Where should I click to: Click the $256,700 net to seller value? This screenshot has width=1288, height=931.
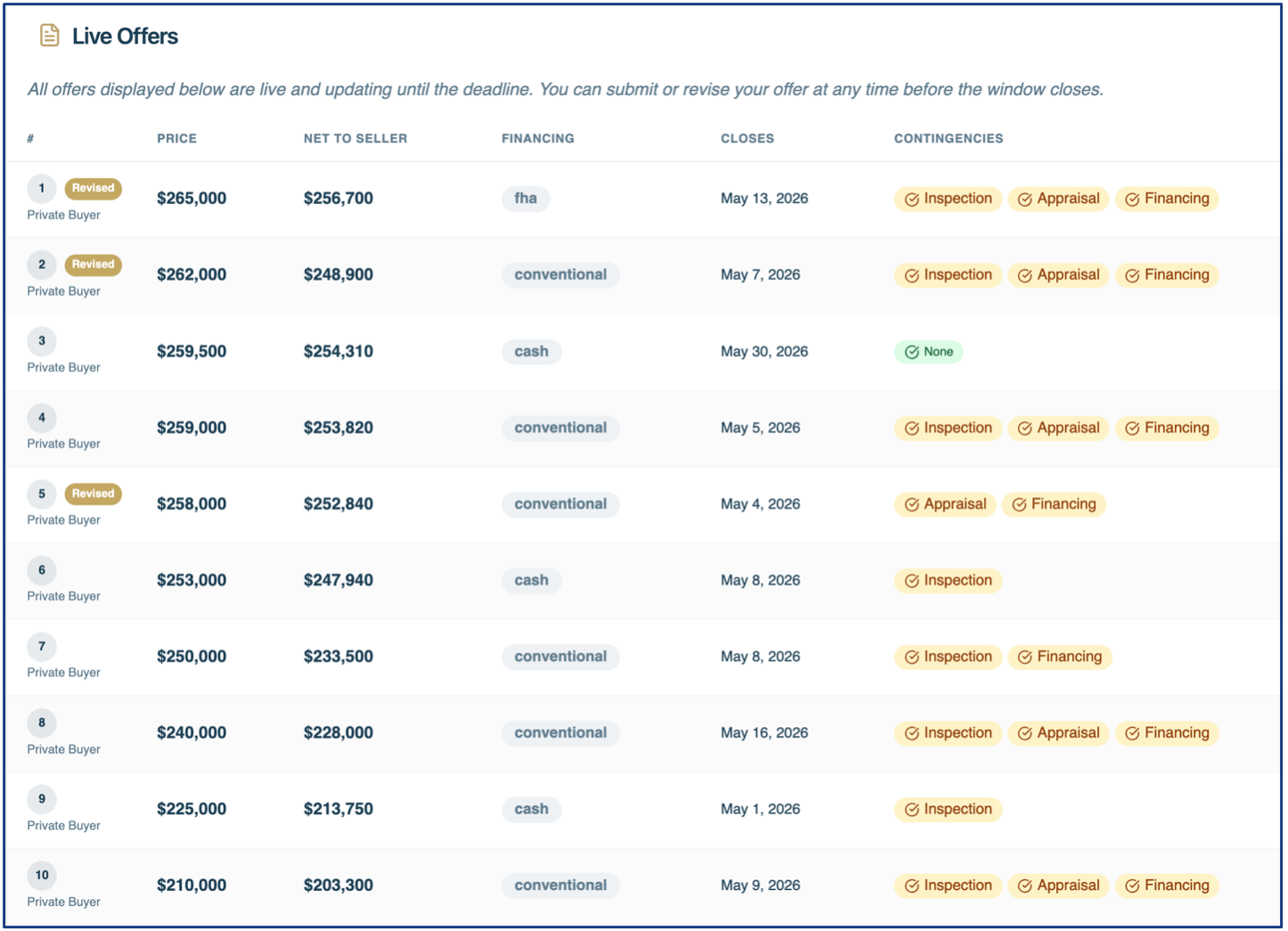point(338,199)
